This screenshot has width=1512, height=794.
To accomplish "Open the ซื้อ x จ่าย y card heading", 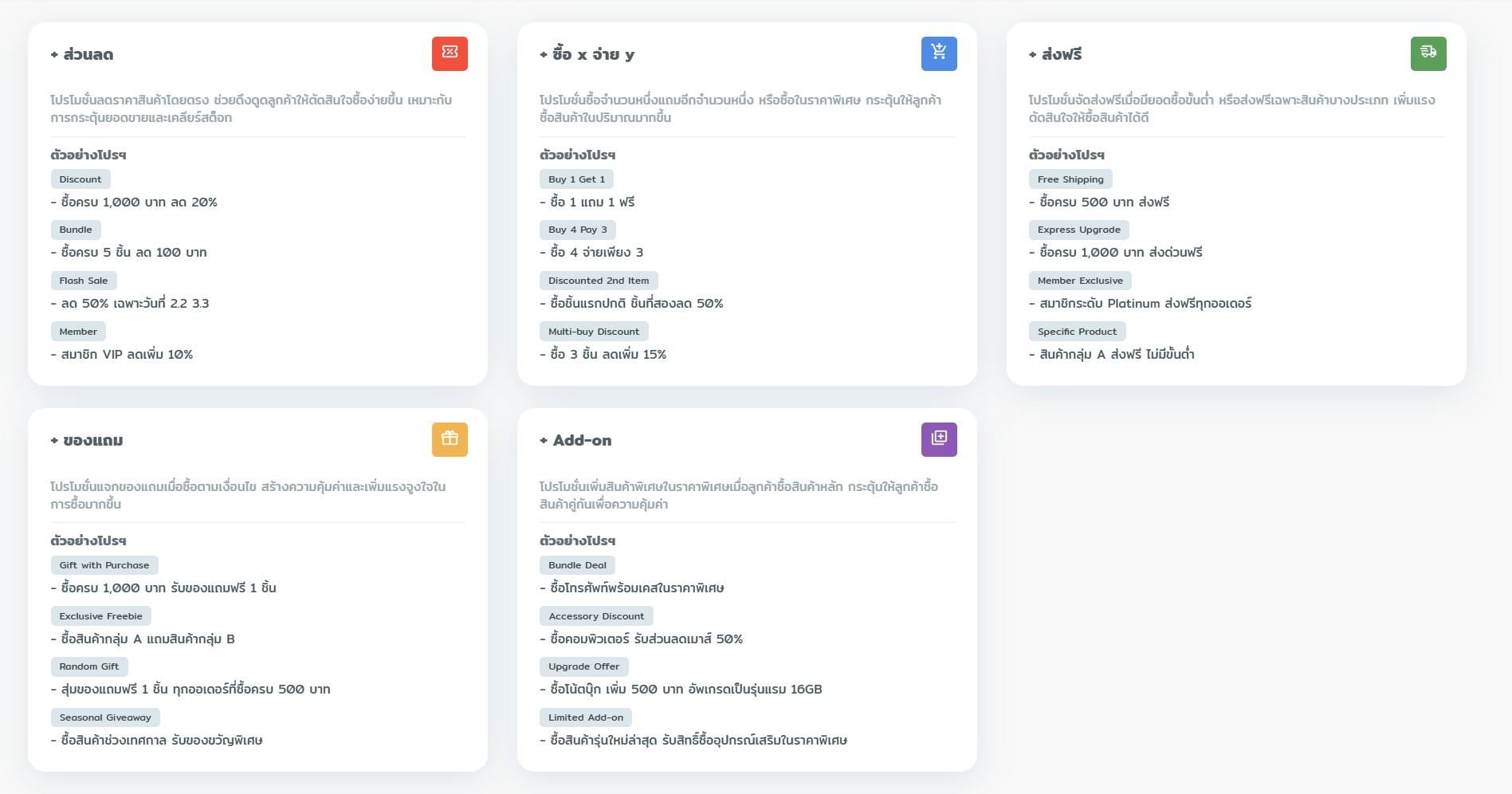I will pyautogui.click(x=593, y=54).
